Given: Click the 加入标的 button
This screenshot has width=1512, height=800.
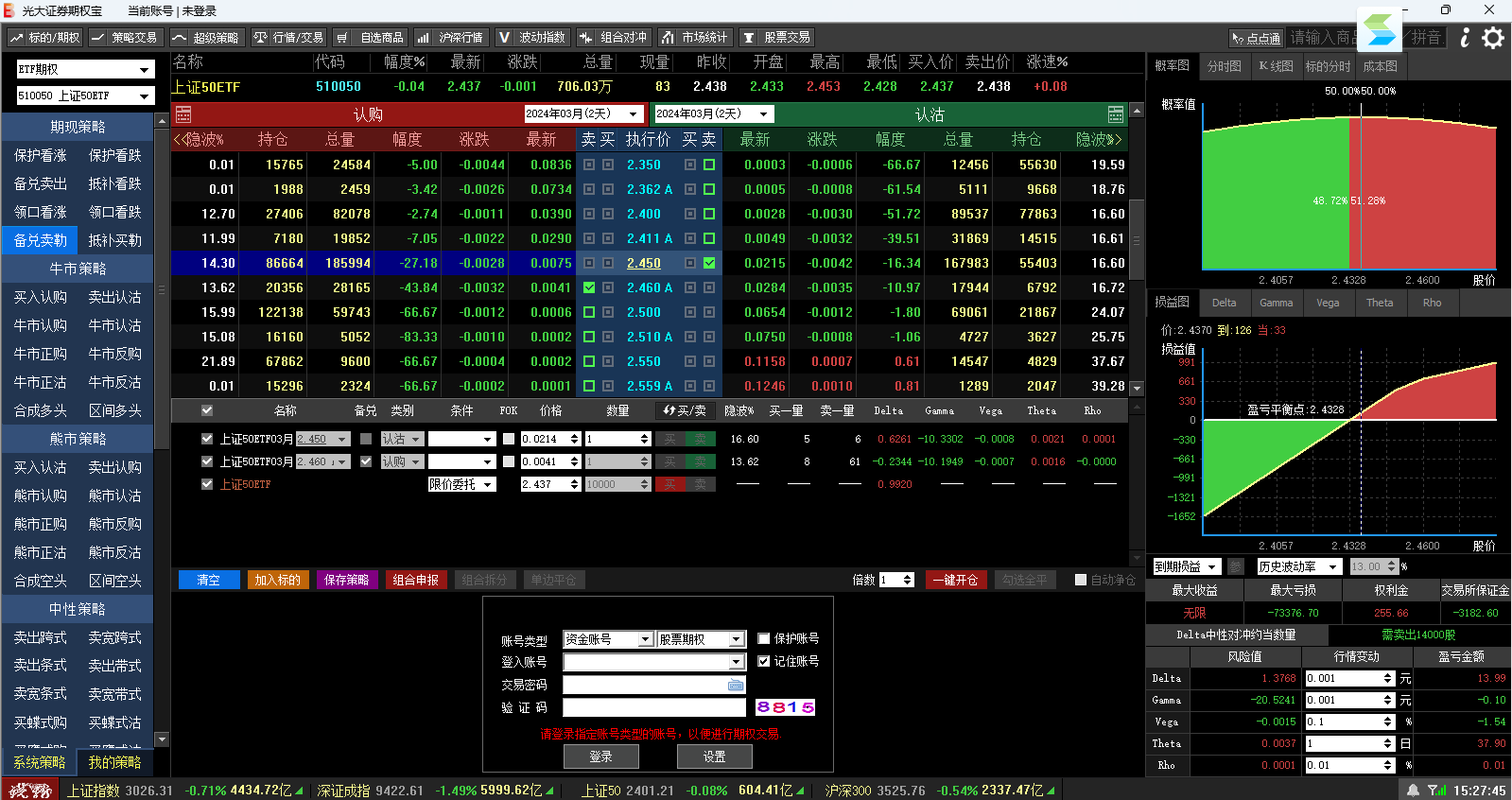Looking at the screenshot, I should [278, 580].
